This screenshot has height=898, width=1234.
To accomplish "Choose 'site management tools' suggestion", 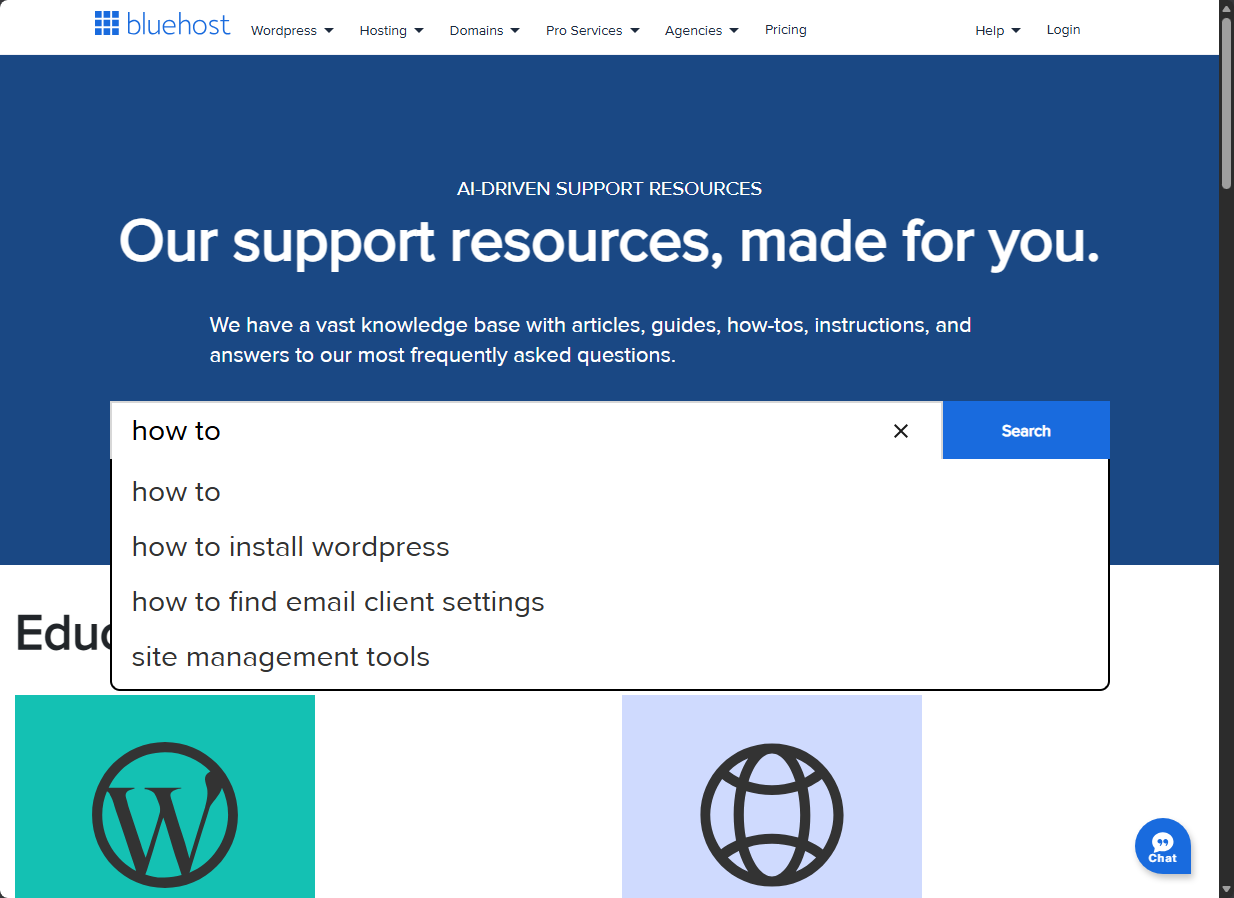I will [x=280, y=657].
